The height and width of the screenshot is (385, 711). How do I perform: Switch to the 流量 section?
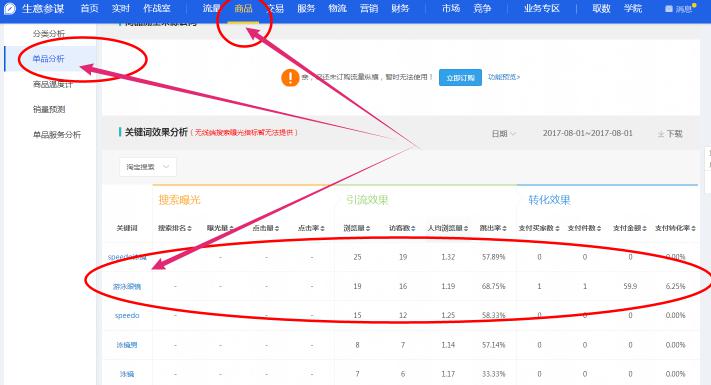211,9
